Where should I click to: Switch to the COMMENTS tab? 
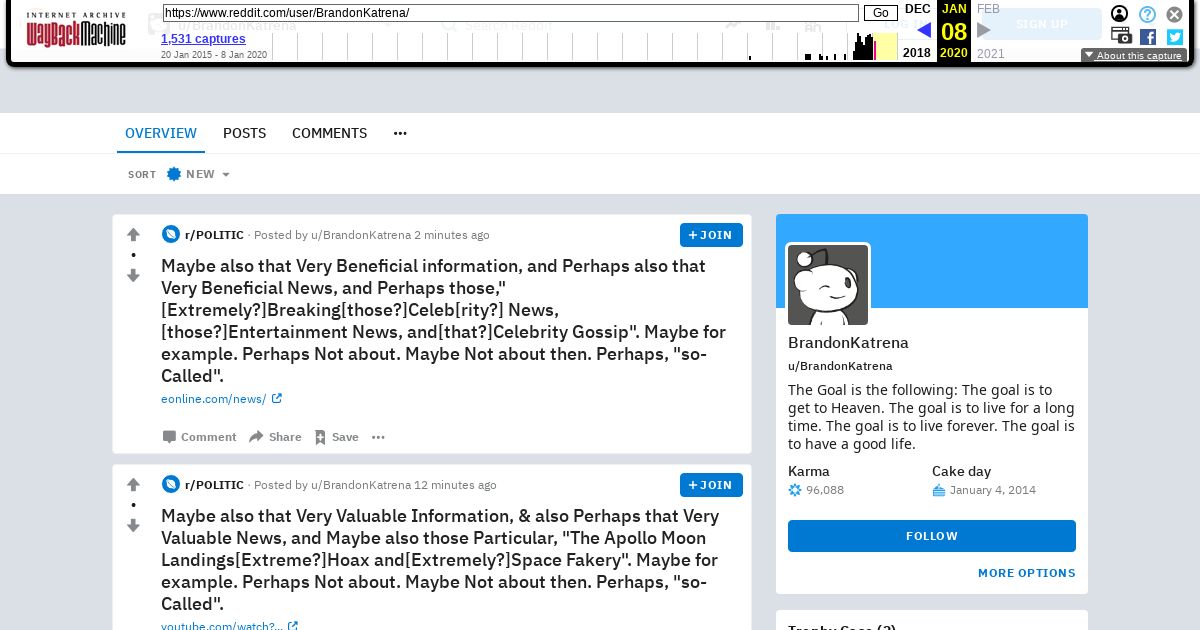coord(329,133)
